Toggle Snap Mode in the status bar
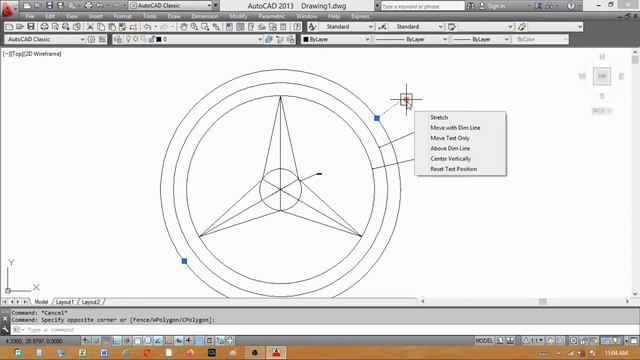 pos(96,340)
